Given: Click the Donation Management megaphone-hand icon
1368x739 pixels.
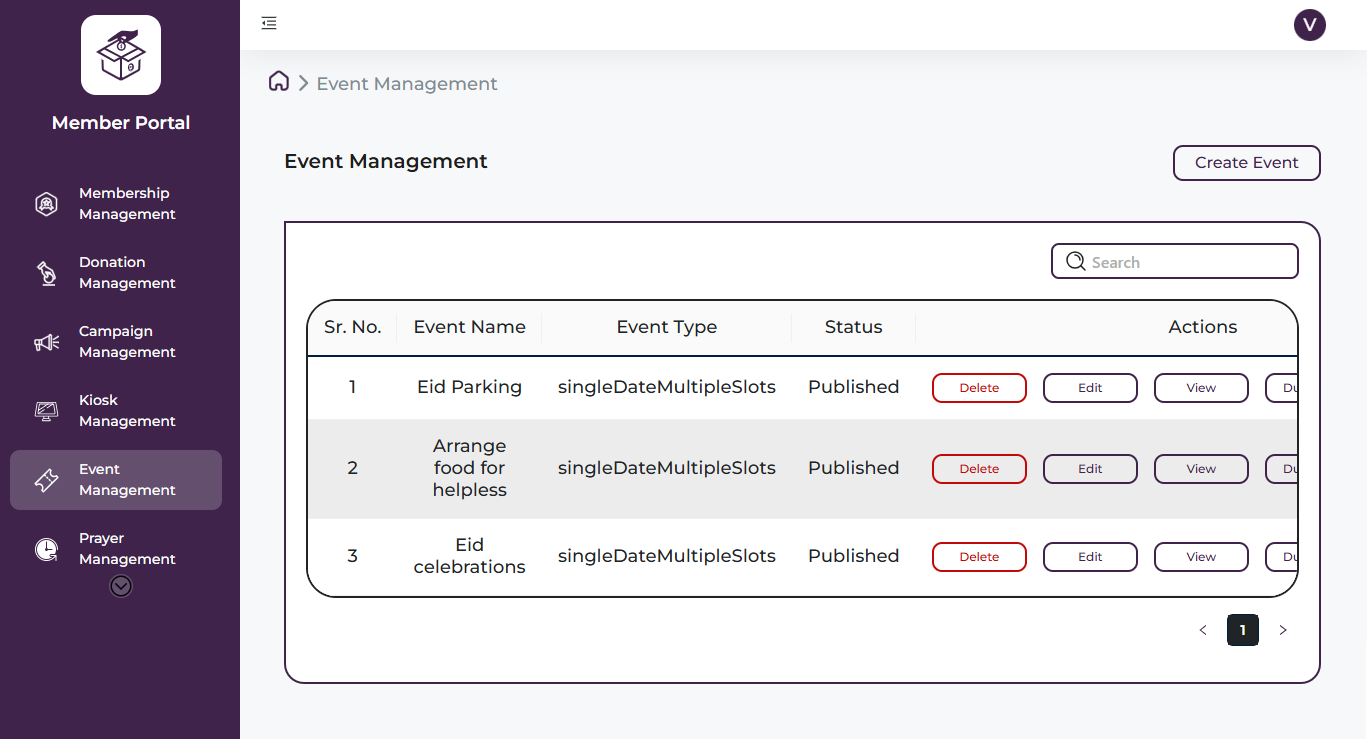Looking at the screenshot, I should click(46, 272).
